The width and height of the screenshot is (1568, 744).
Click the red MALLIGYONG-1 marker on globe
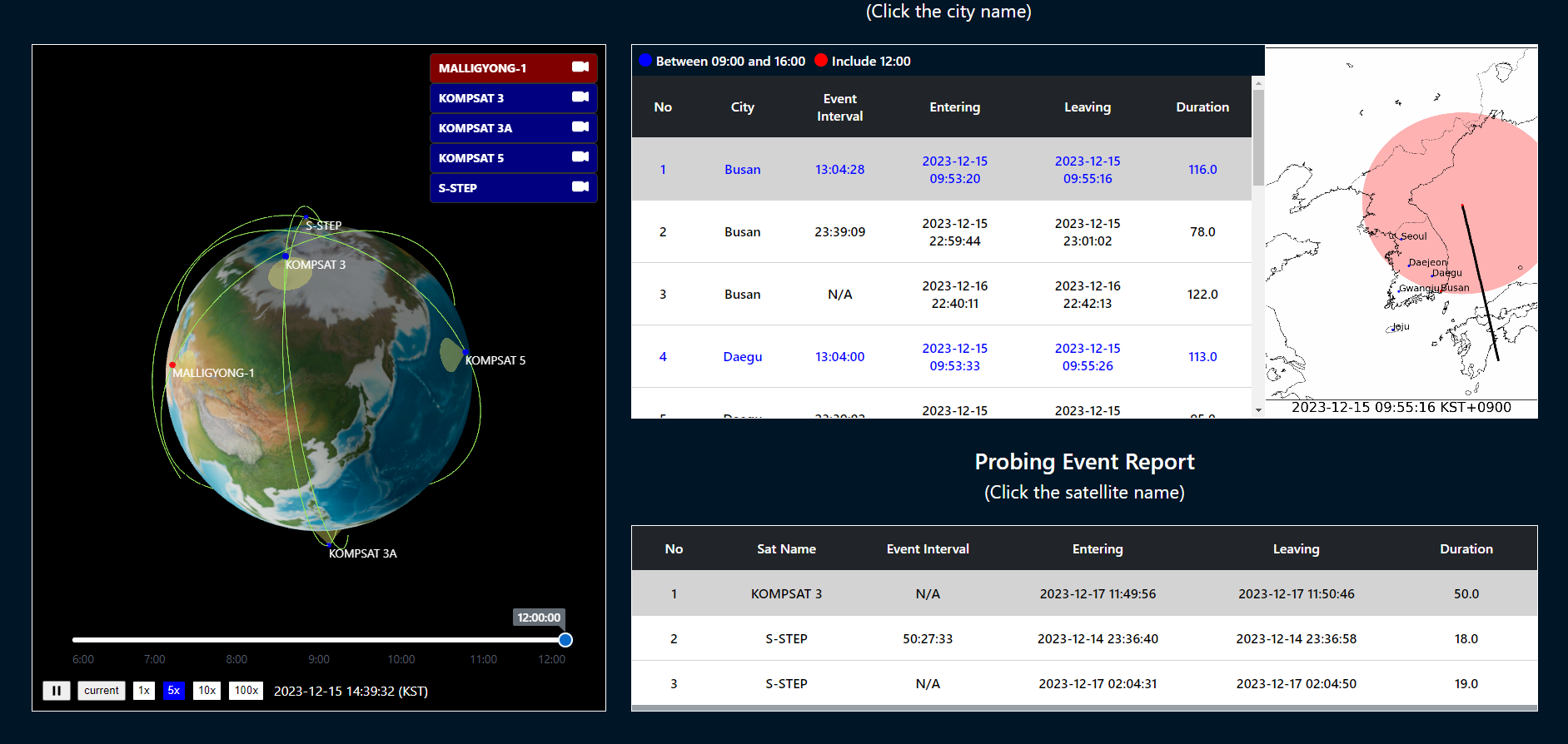click(172, 365)
